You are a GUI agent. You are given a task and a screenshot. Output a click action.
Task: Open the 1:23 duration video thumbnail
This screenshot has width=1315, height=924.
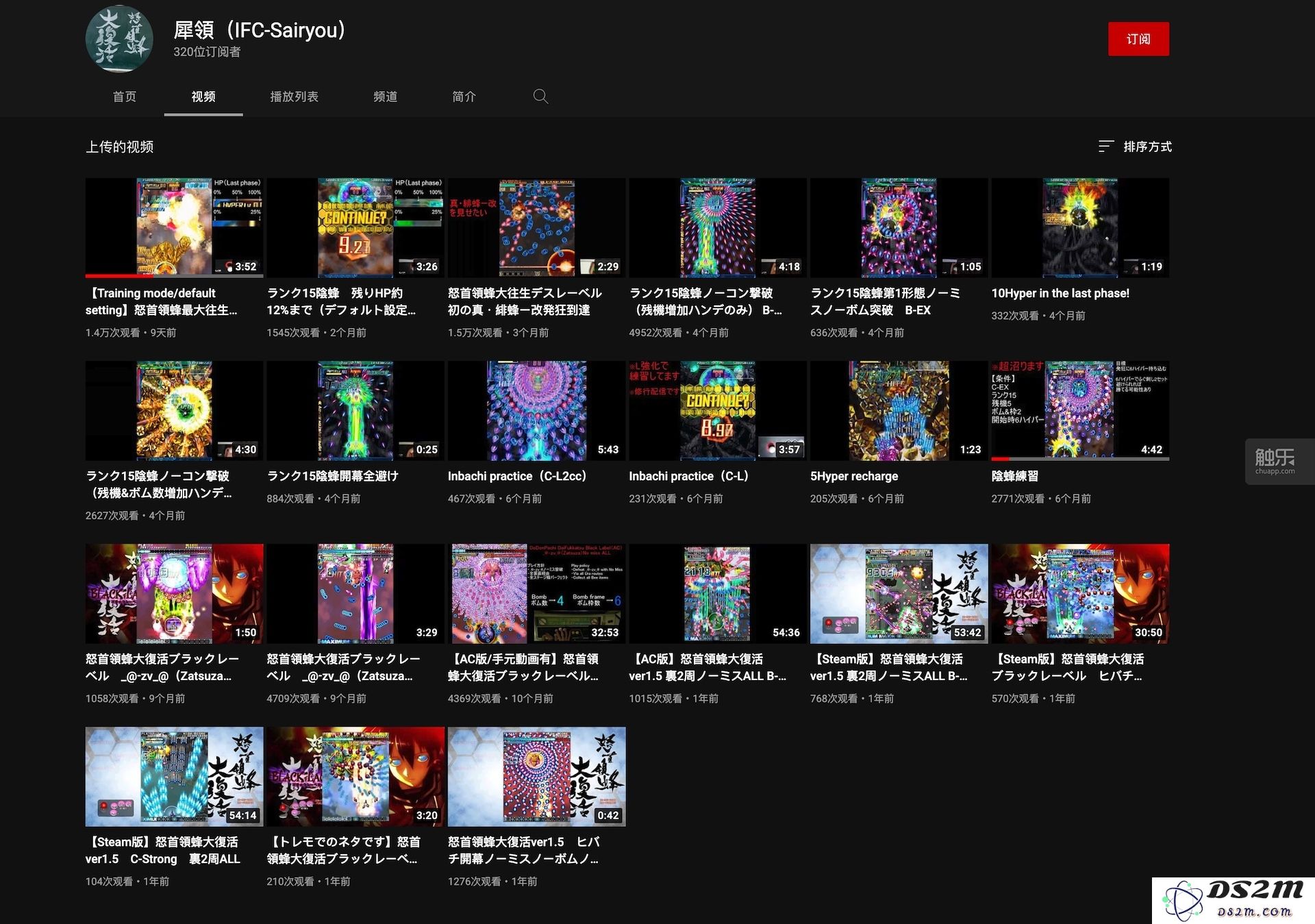tap(899, 410)
